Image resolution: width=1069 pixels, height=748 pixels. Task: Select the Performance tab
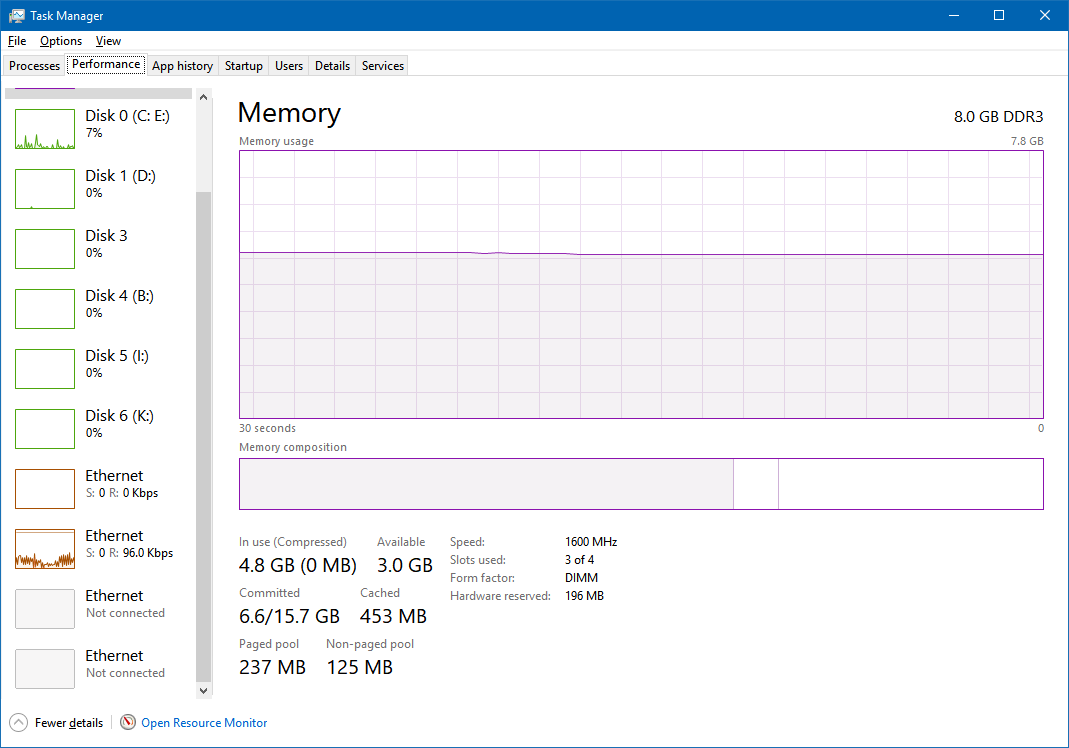click(x=106, y=64)
